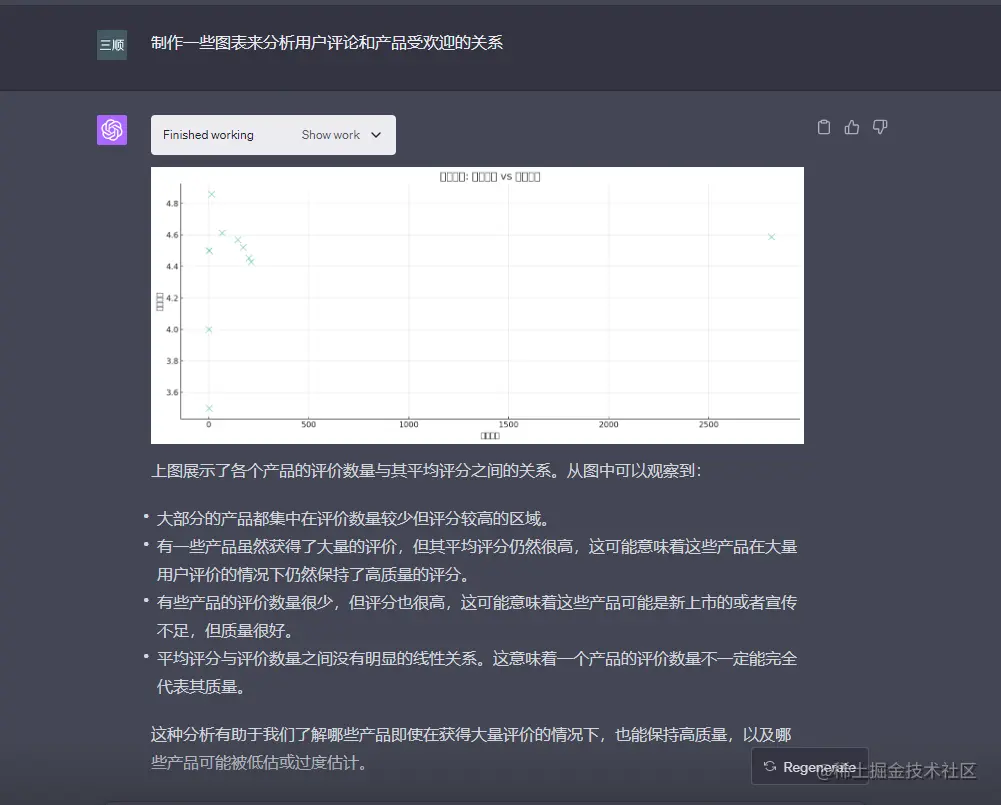Viewport: 1001px width, 805px height.
Task: Click the 三顺 user avatar
Action: [111, 44]
